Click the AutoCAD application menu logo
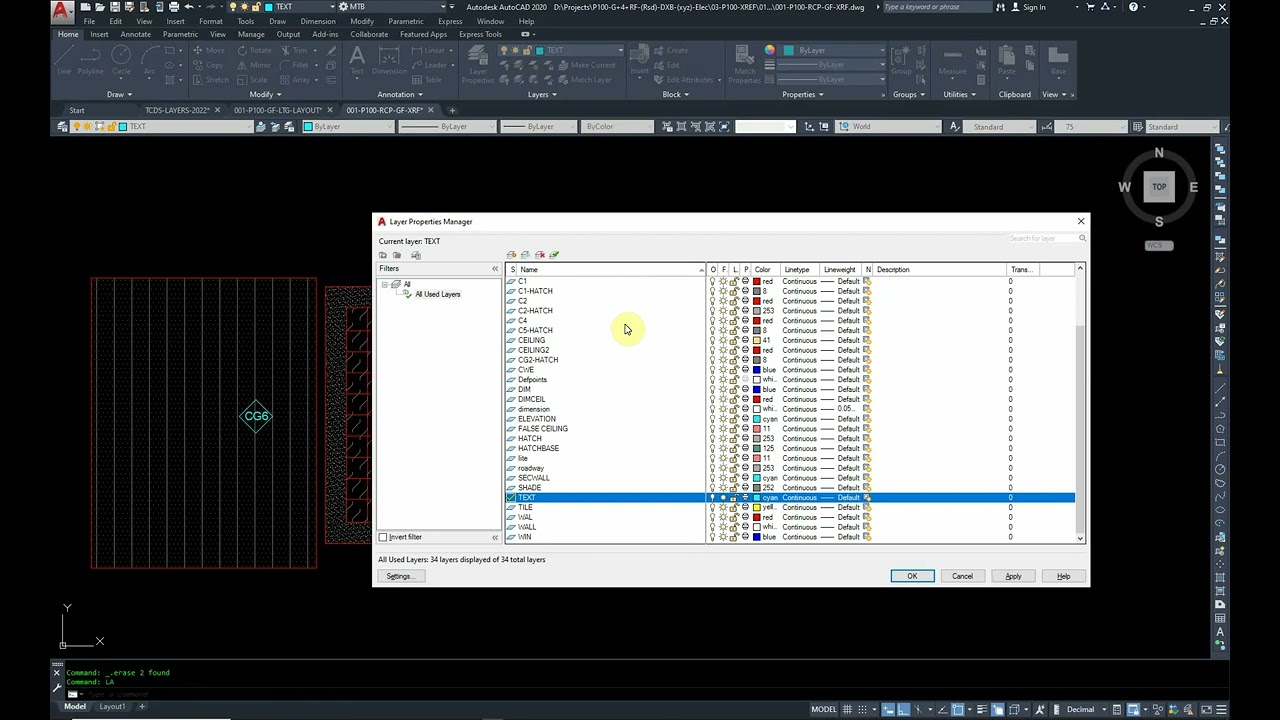Image resolution: width=1280 pixels, height=720 pixels. point(63,11)
